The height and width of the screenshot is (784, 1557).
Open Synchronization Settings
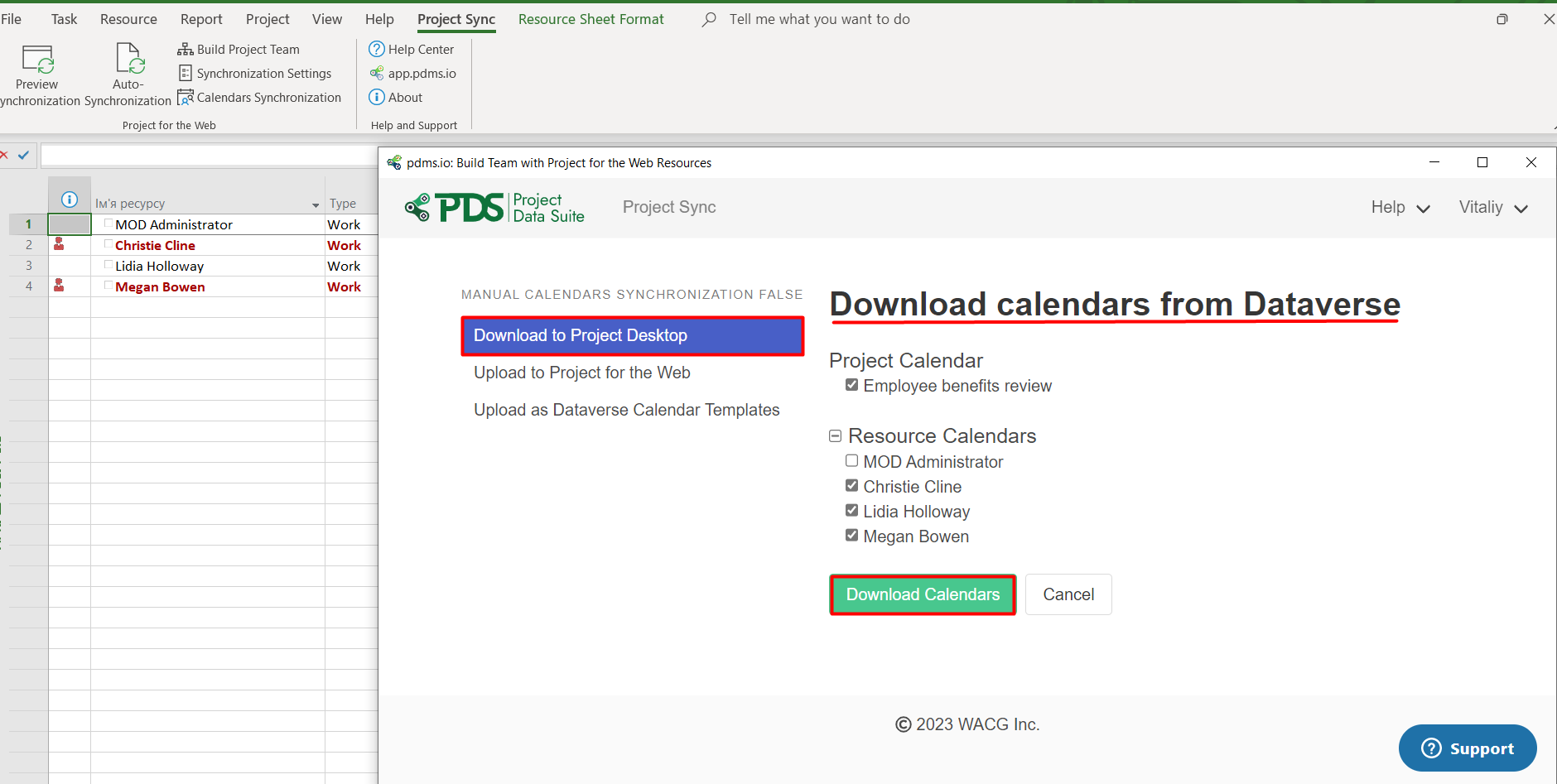[254, 73]
